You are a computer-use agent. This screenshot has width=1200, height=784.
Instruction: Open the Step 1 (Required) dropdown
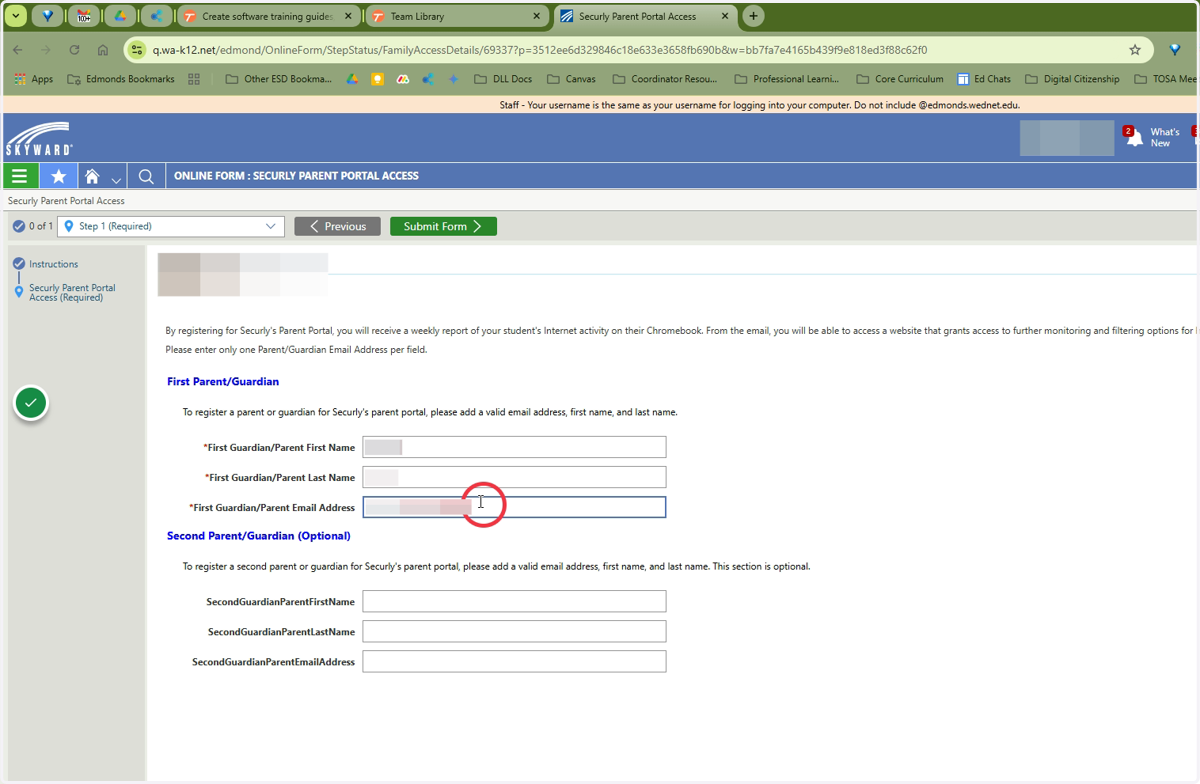point(171,226)
